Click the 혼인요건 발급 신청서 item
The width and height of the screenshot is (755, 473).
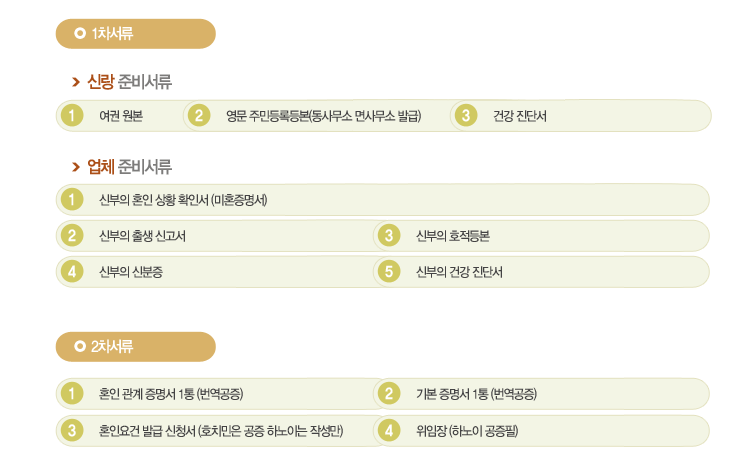221,431
